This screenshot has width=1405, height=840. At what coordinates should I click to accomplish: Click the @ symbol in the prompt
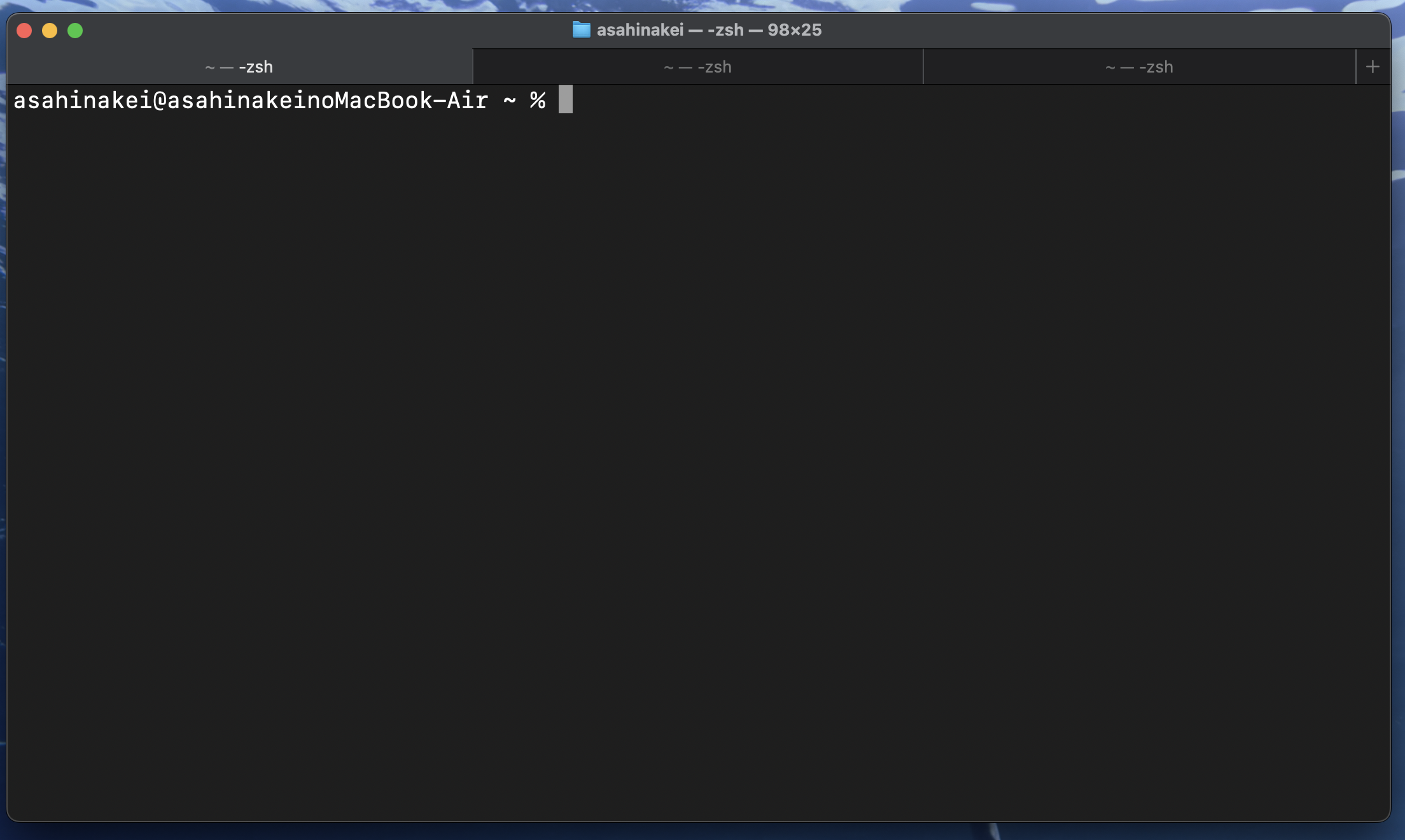pos(160,100)
